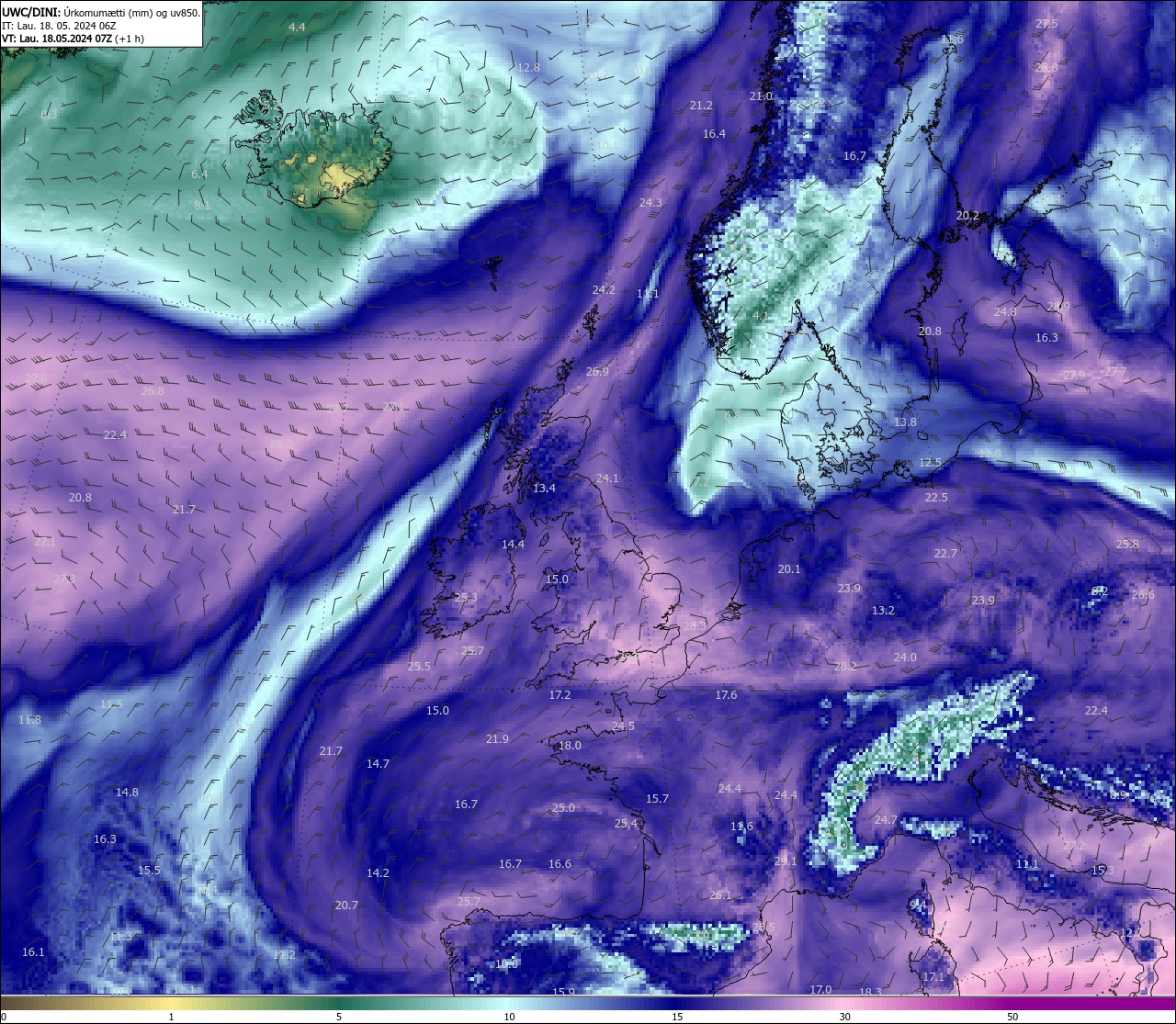The width and height of the screenshot is (1176, 1024).
Task: Click the map value '24.7'
Action: 886,820
